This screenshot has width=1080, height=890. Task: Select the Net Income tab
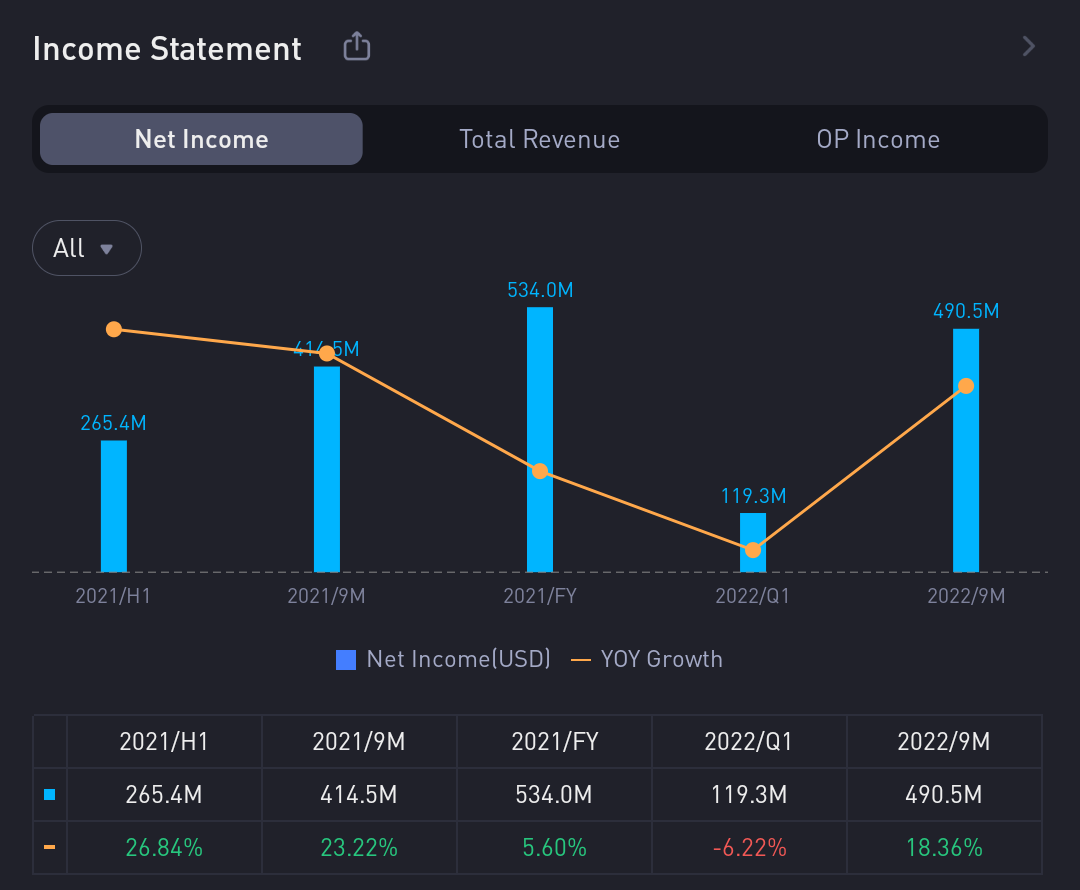point(201,139)
